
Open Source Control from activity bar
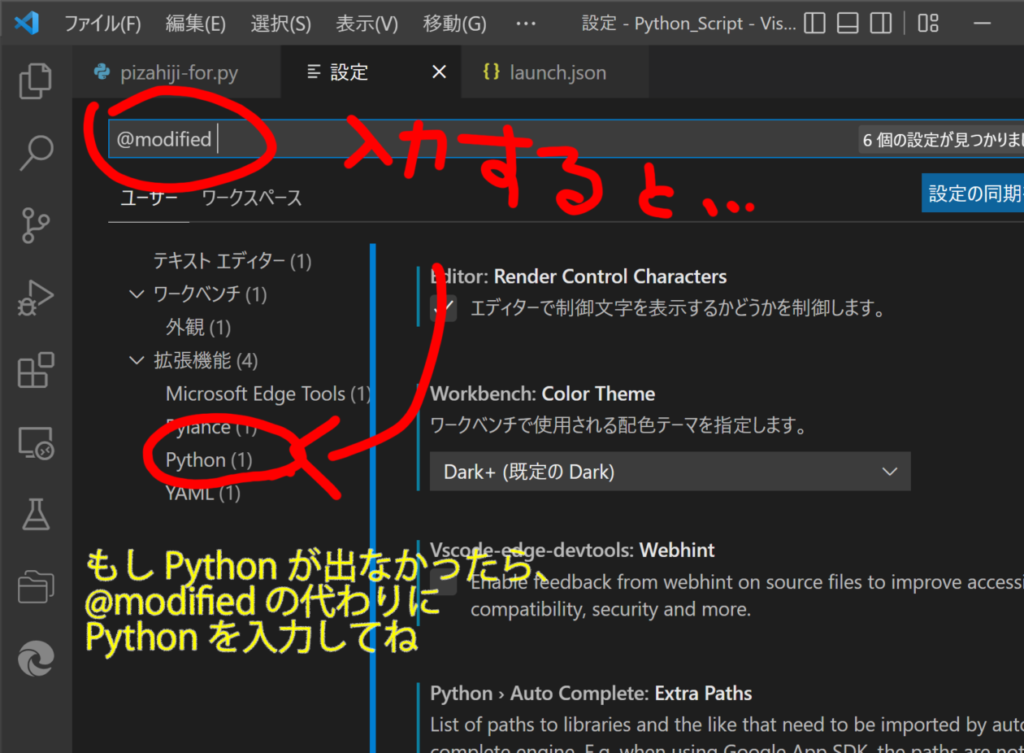pos(35,225)
